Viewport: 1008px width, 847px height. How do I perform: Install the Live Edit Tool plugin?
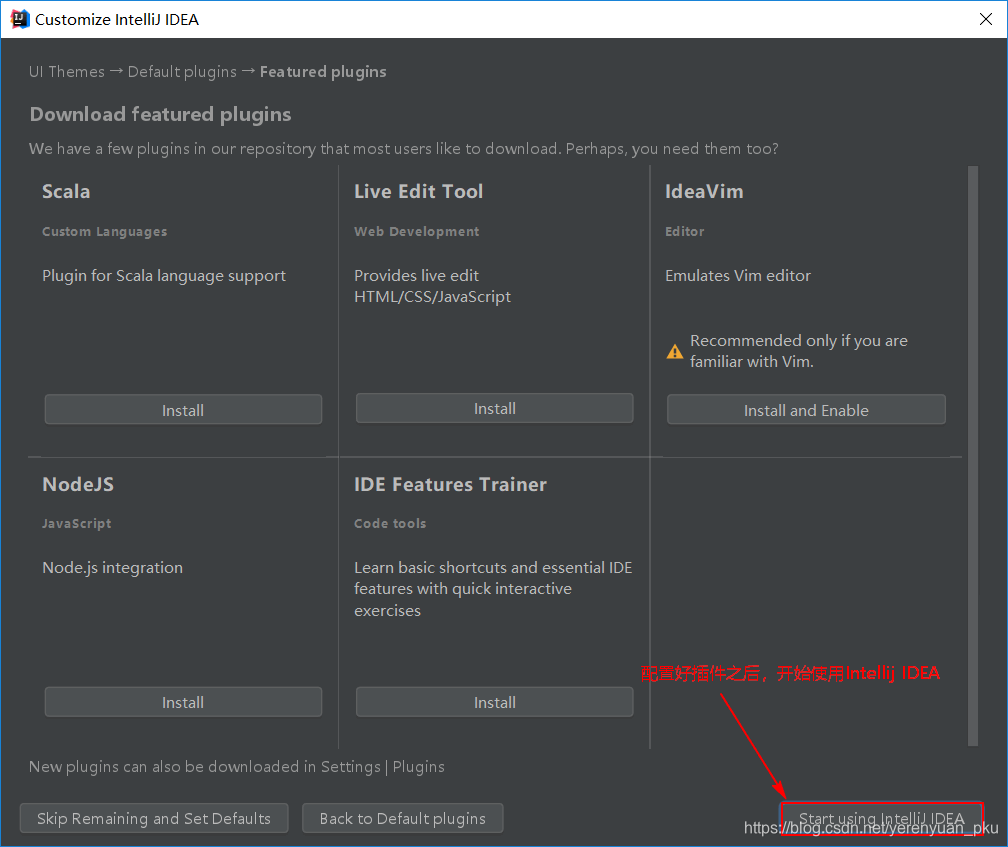pyautogui.click(x=494, y=409)
